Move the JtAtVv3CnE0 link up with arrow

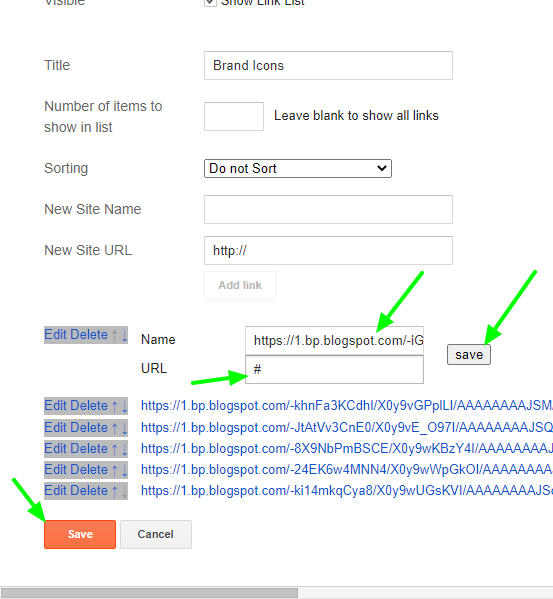(115, 428)
